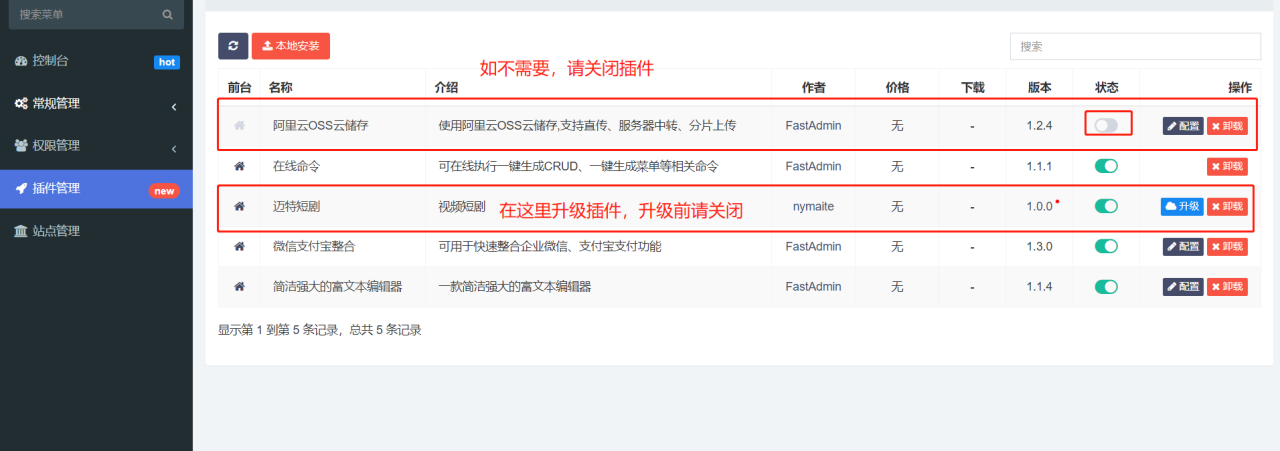This screenshot has height=451, width=1280.
Task: Click 卸载 for the 在线命令 plugin
Action: [x=1227, y=166]
